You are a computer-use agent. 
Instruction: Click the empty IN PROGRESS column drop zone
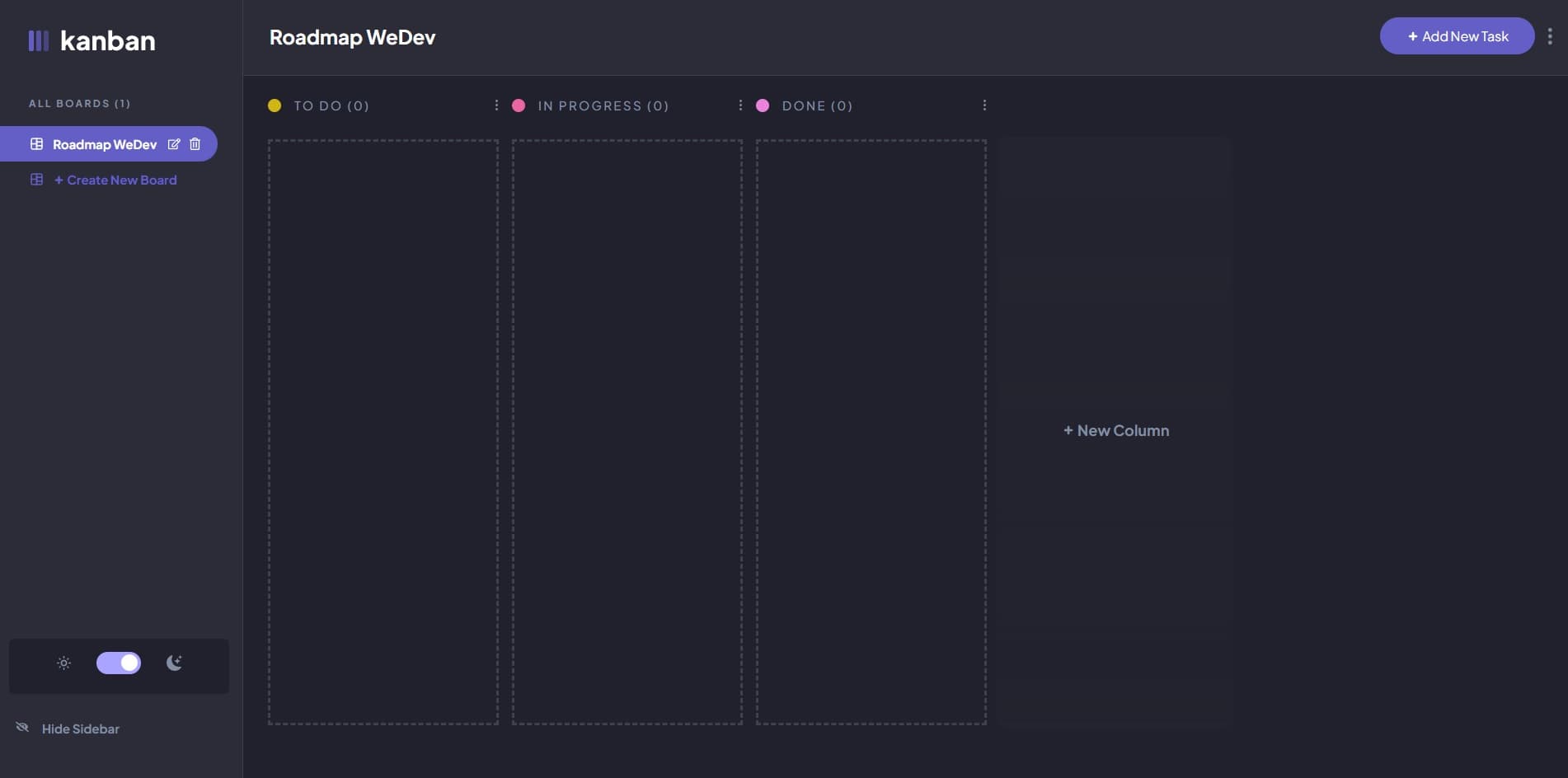point(627,432)
